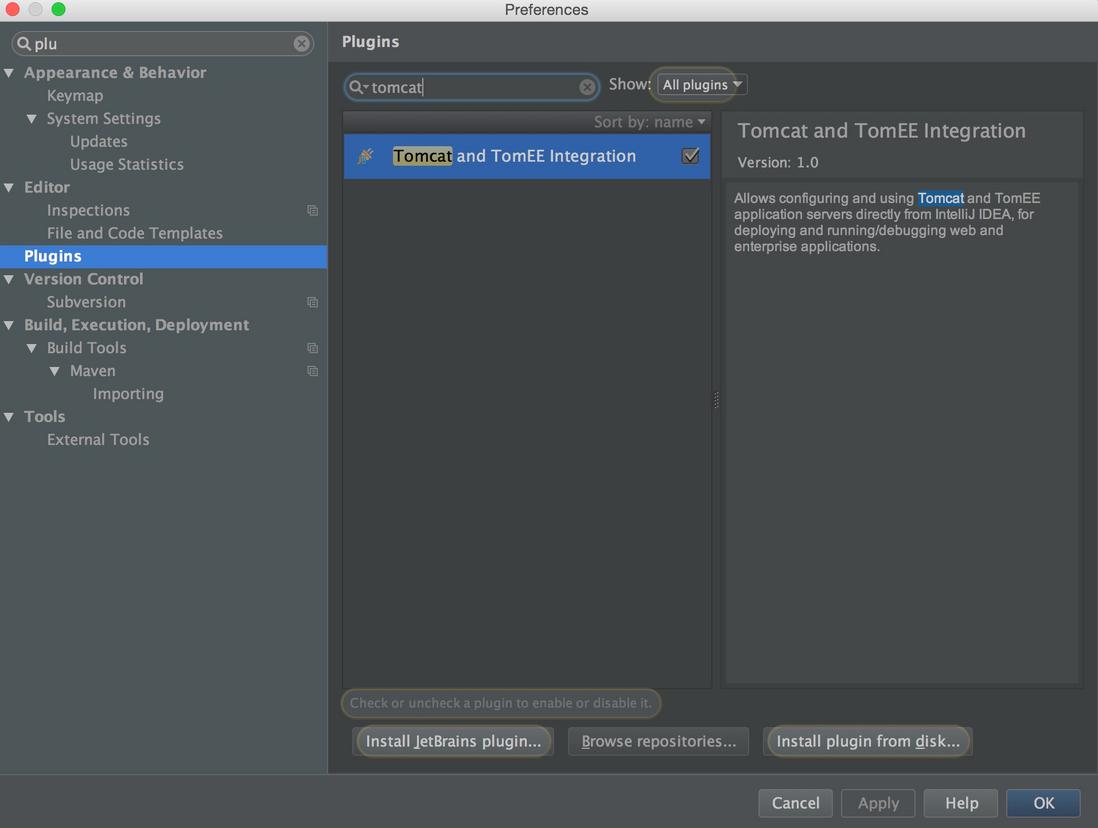This screenshot has width=1098, height=828.
Task: Open the Sort by name dropdown
Action: point(649,122)
